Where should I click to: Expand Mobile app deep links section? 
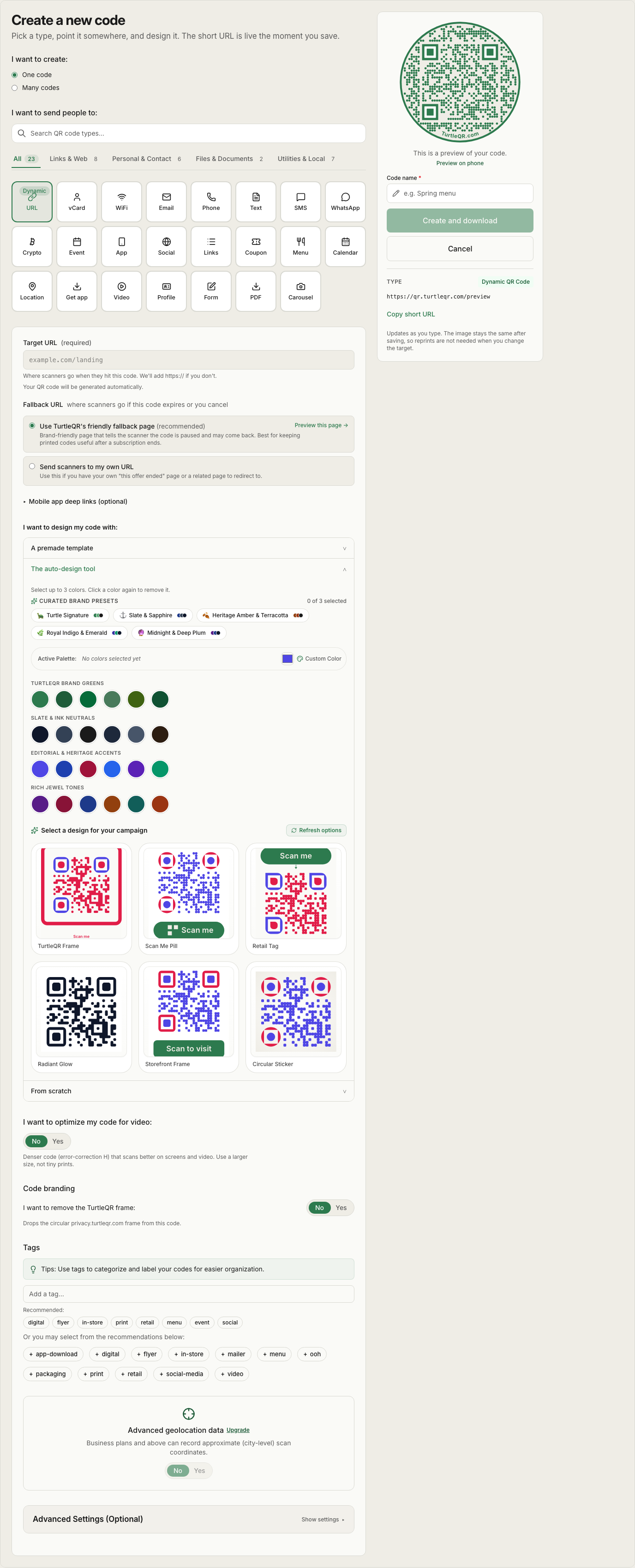[x=76, y=501]
